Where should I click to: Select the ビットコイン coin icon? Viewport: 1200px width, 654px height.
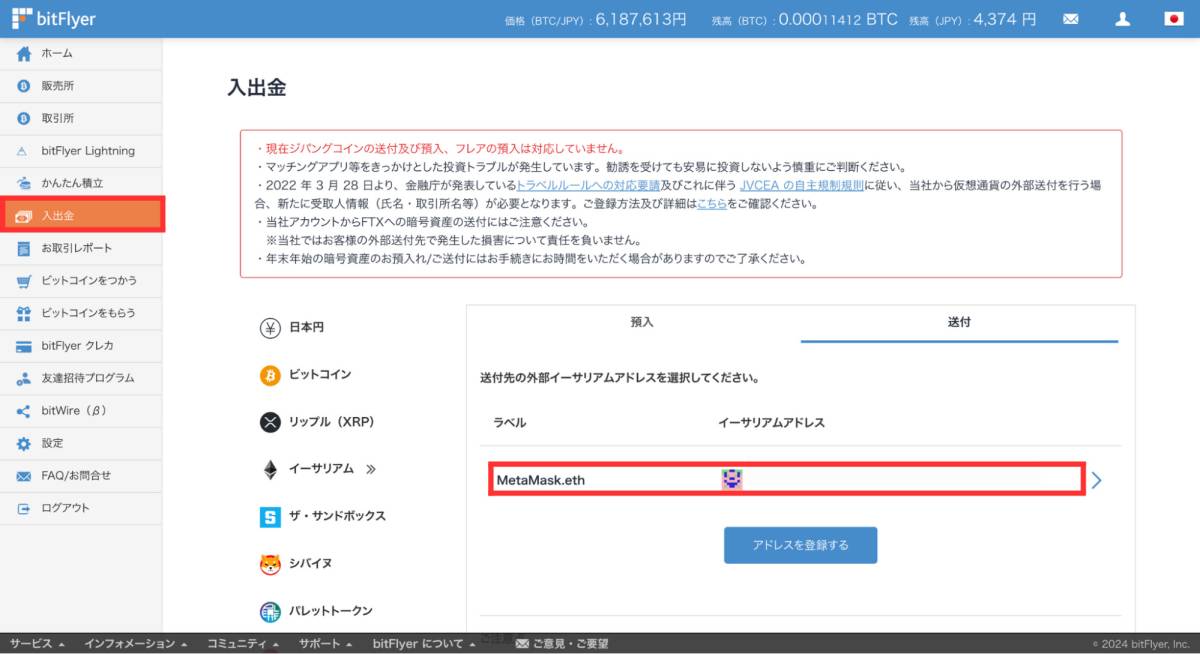(x=270, y=375)
